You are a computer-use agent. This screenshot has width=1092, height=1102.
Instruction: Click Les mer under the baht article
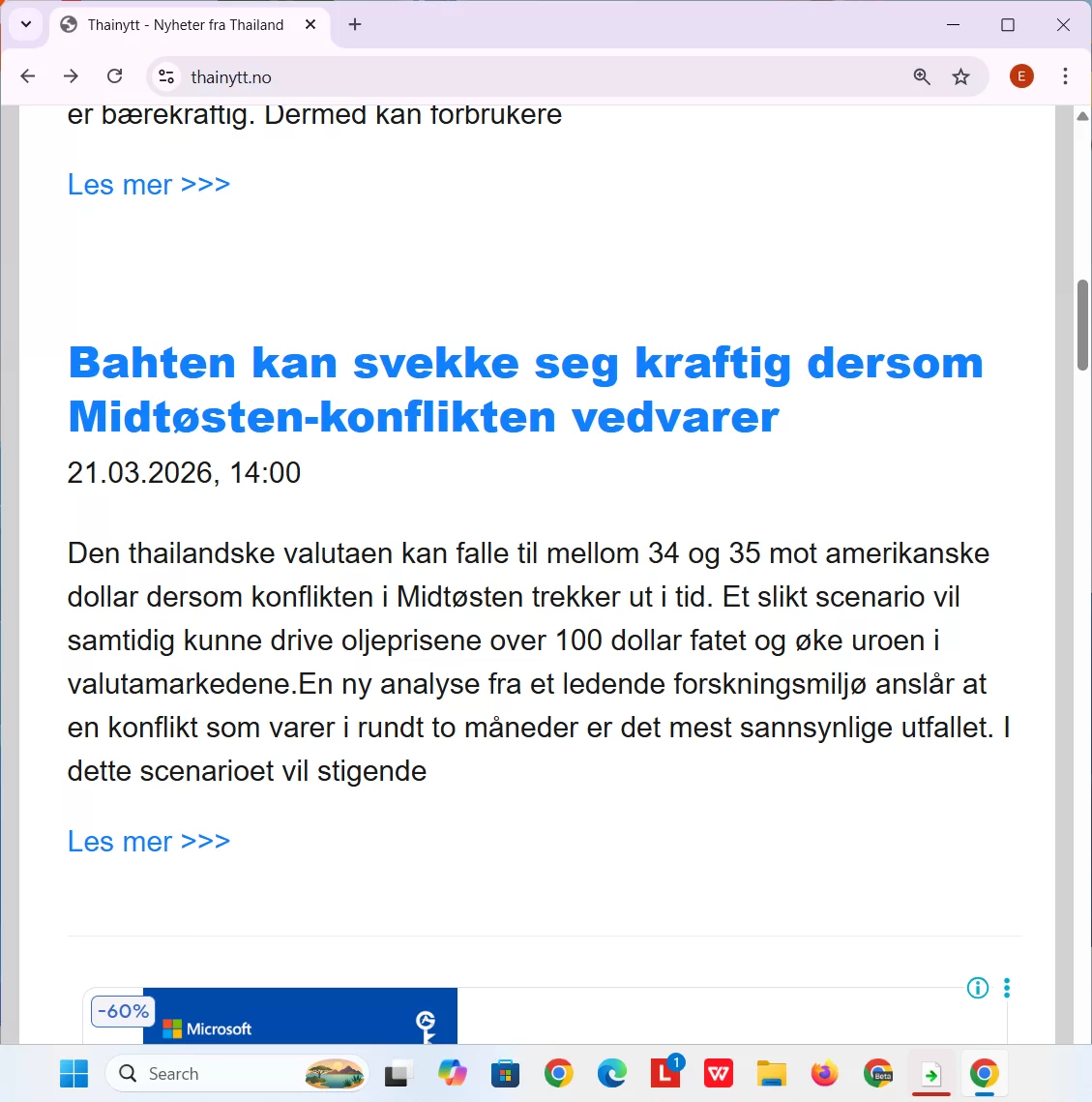148,842
